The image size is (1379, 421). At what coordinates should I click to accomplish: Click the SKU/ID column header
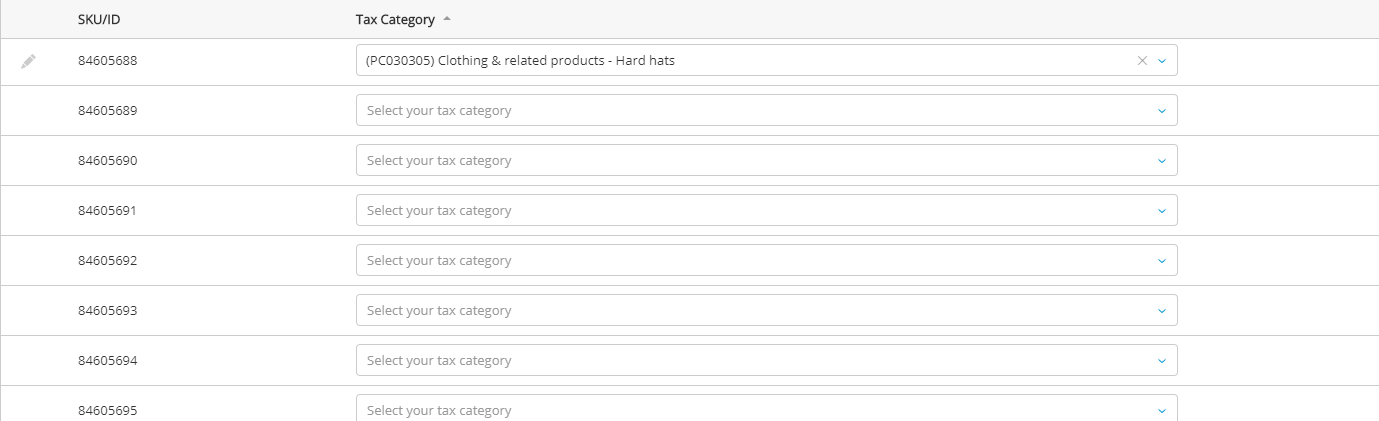click(99, 20)
